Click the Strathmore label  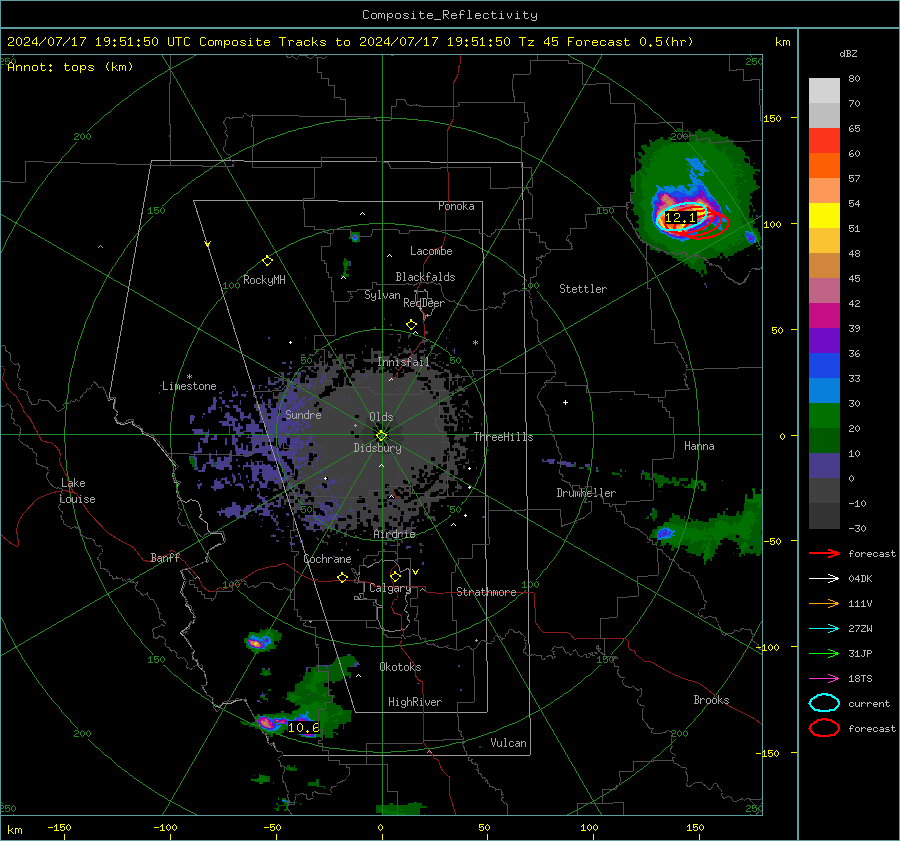pyautogui.click(x=486, y=592)
